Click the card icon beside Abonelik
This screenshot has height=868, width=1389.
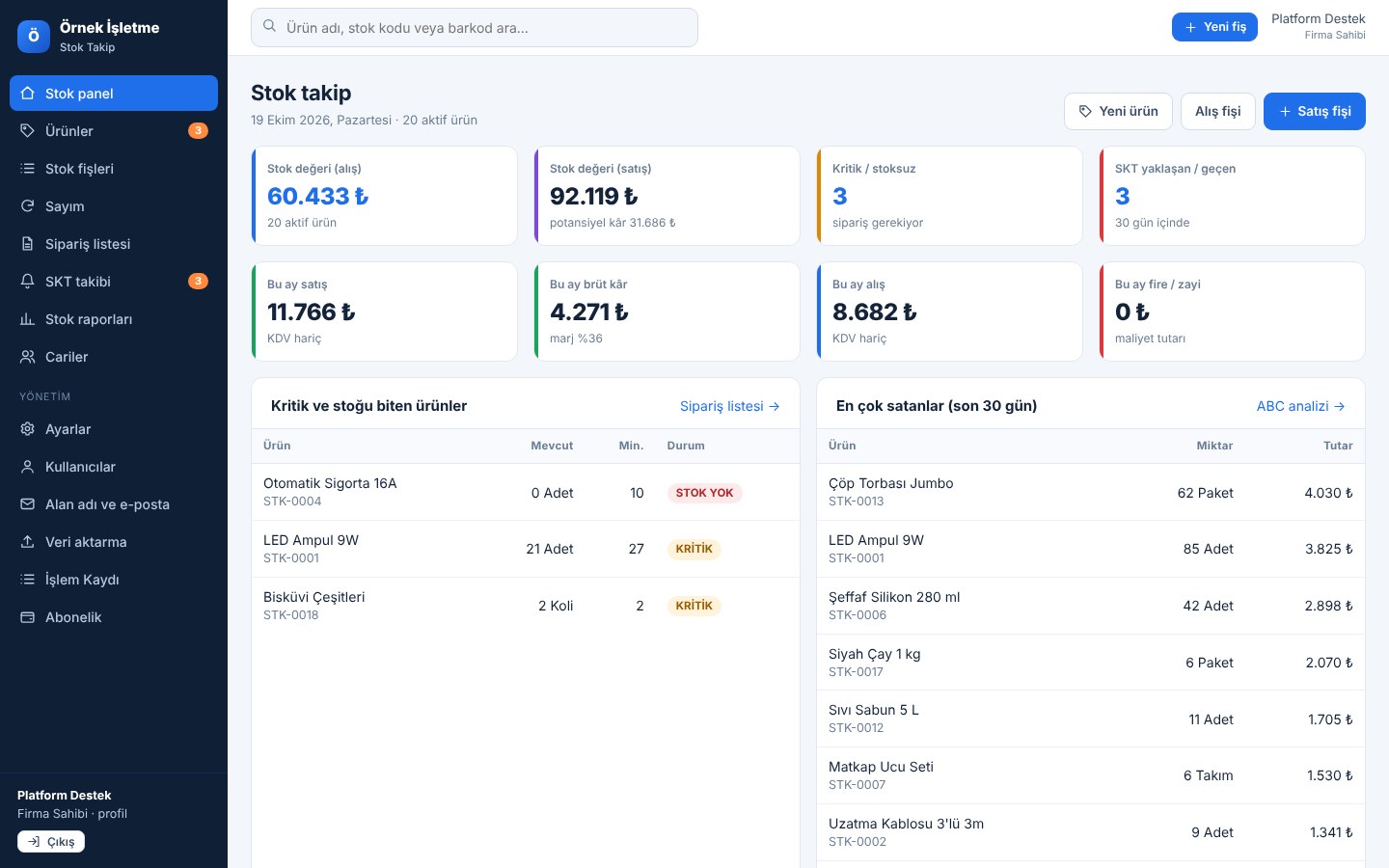click(x=28, y=617)
